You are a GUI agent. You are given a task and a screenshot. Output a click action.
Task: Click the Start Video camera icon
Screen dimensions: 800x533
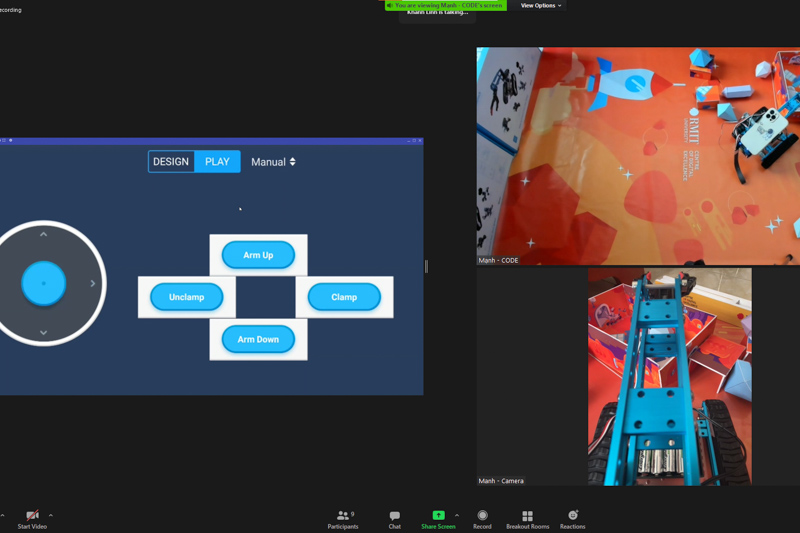tap(32, 516)
